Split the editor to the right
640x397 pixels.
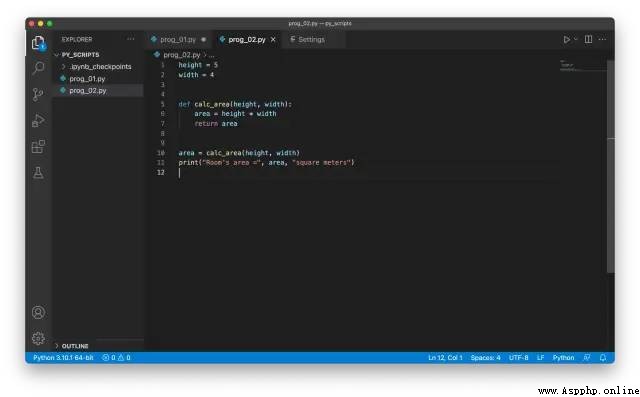coord(588,39)
